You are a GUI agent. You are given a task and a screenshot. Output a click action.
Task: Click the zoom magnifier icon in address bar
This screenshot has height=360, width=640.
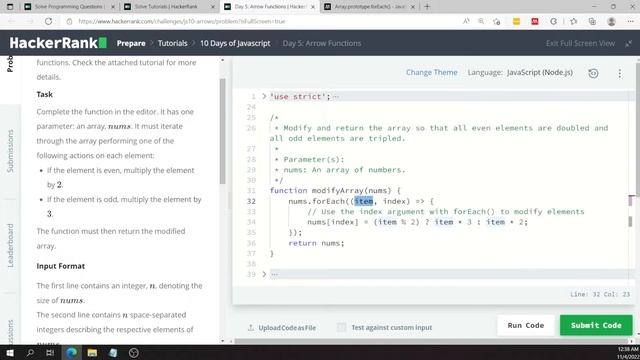coord(481,21)
